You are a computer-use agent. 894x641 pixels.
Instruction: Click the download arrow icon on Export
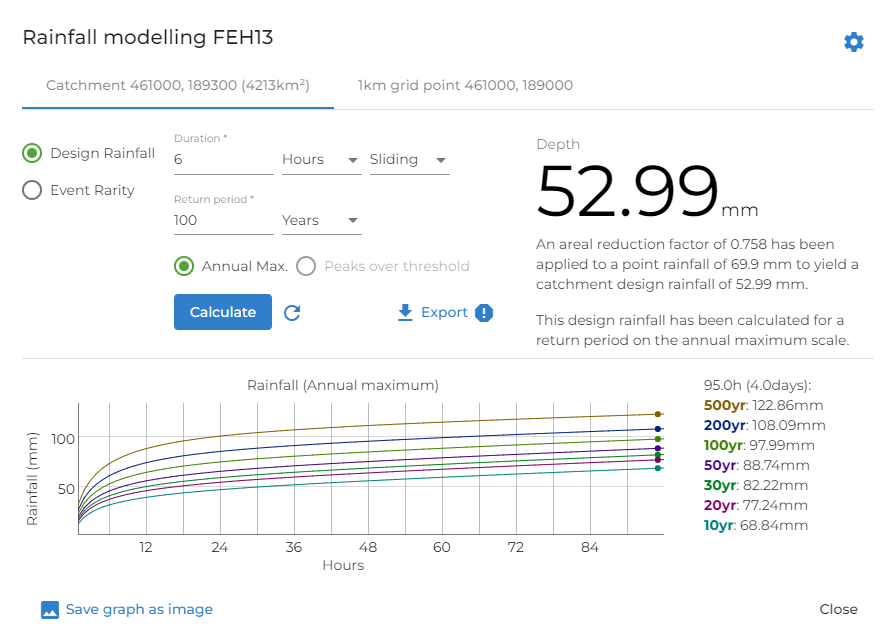[x=404, y=312]
